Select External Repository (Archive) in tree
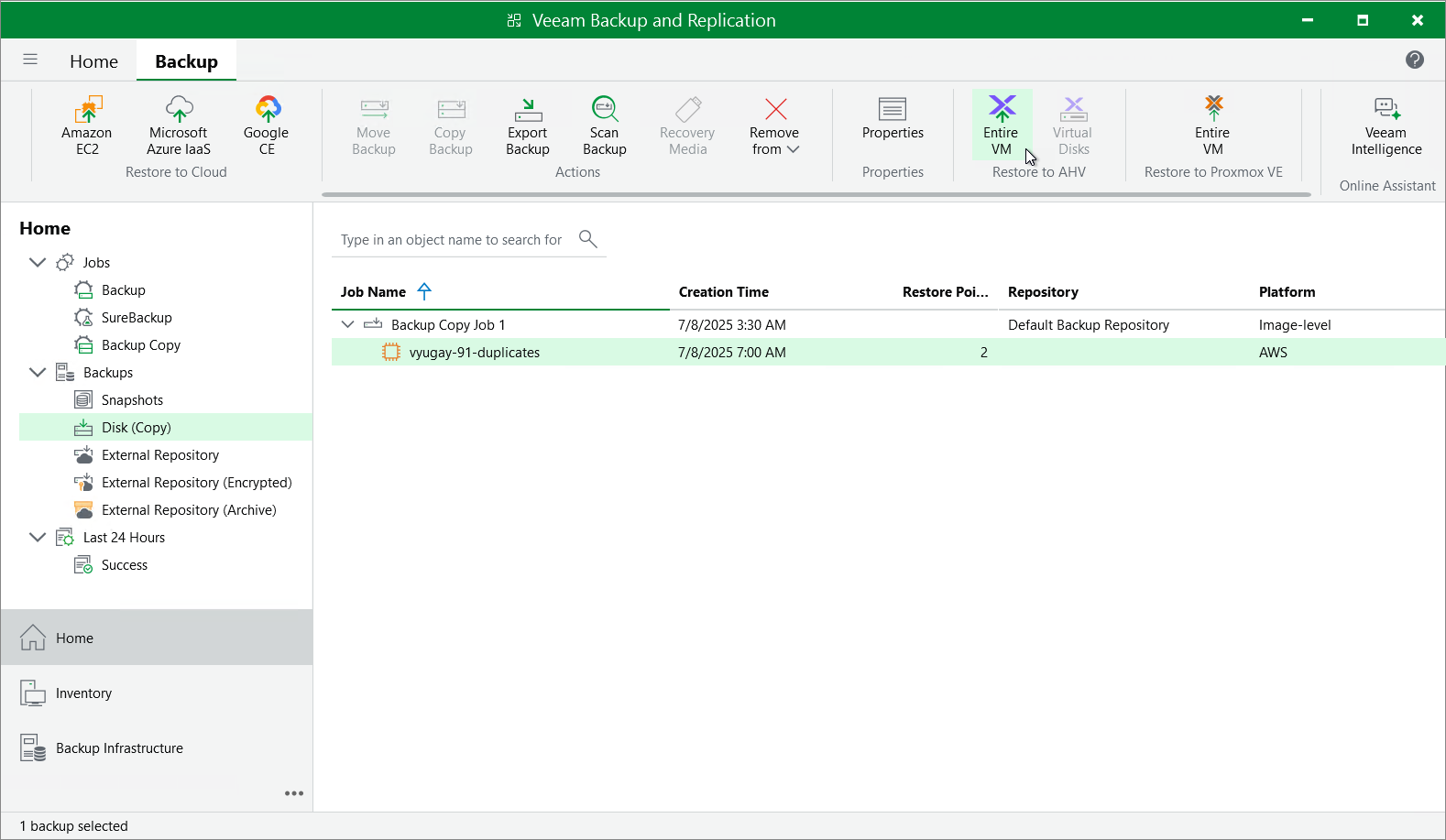This screenshot has width=1446, height=840. (189, 510)
